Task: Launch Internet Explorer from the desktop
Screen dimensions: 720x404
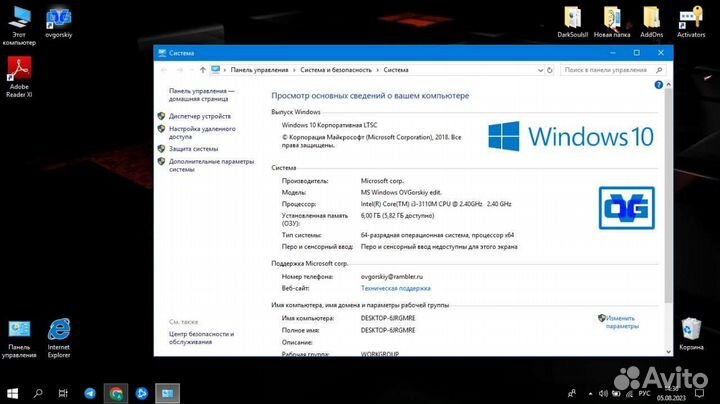Action: (59, 338)
